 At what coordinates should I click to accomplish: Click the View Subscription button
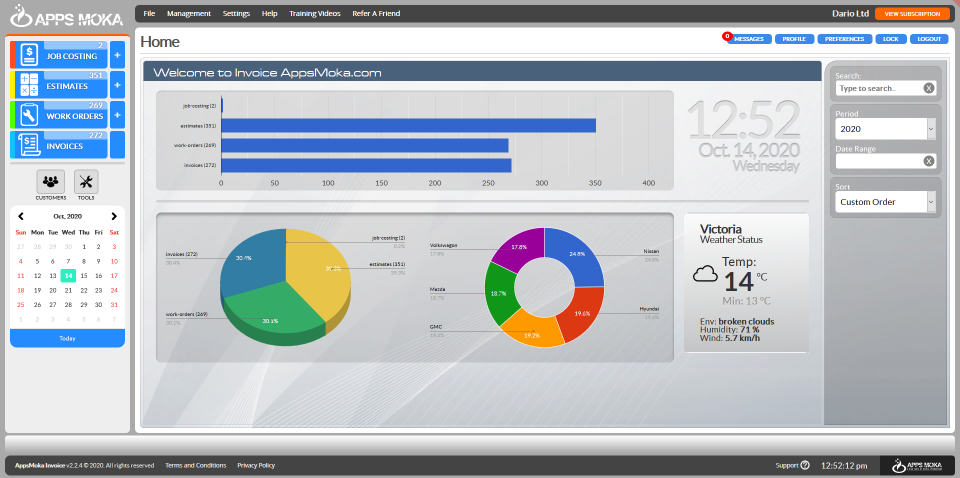pyautogui.click(x=912, y=13)
